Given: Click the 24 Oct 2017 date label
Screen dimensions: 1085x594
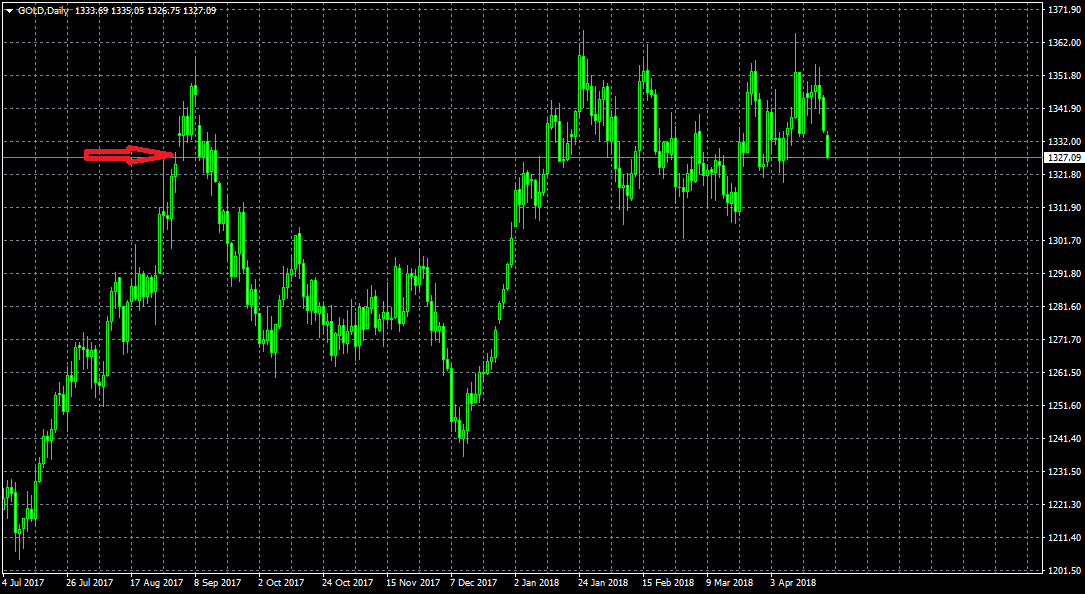Looking at the screenshot, I should pos(347,583).
